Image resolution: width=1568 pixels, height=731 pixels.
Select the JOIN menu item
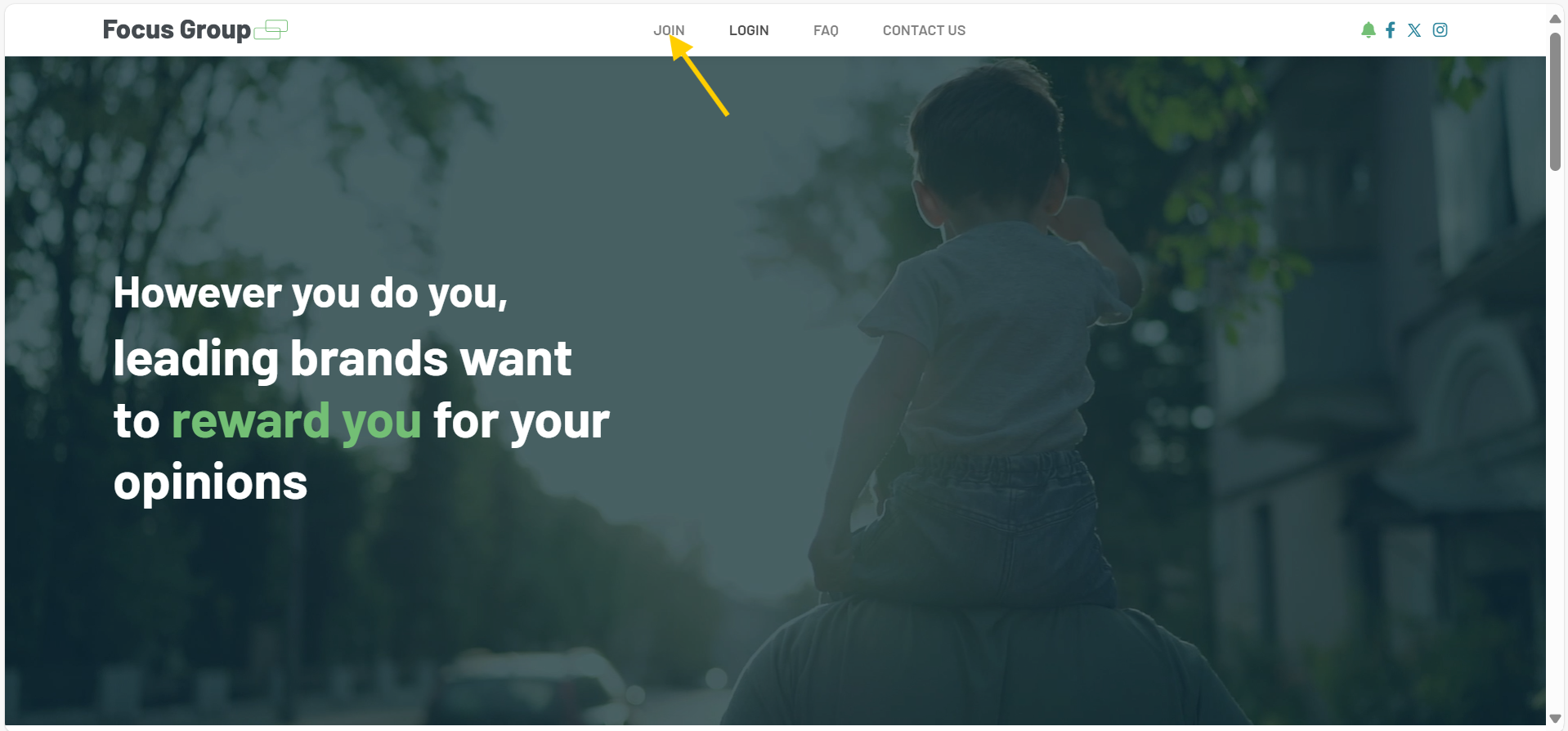tap(669, 30)
